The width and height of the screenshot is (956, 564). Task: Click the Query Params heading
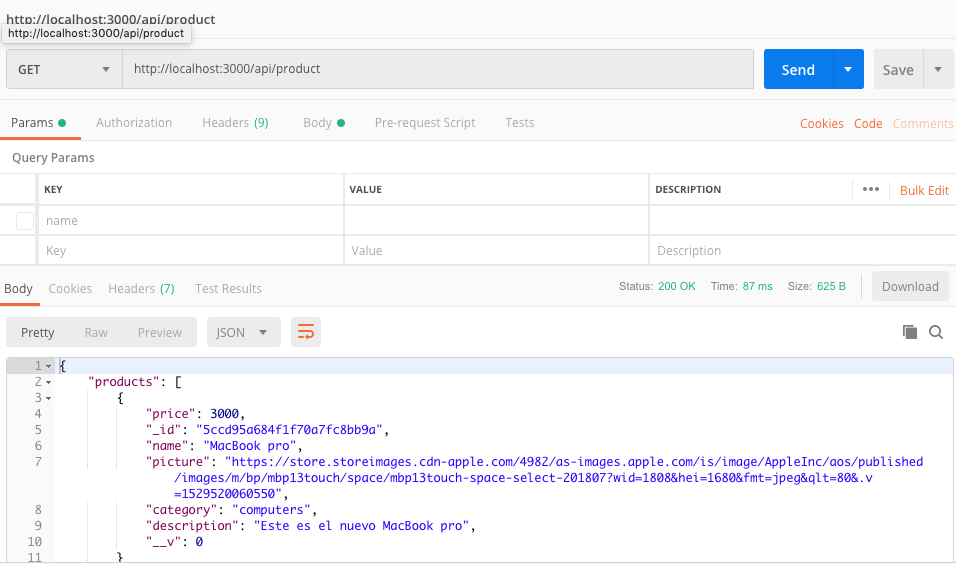click(x=53, y=158)
